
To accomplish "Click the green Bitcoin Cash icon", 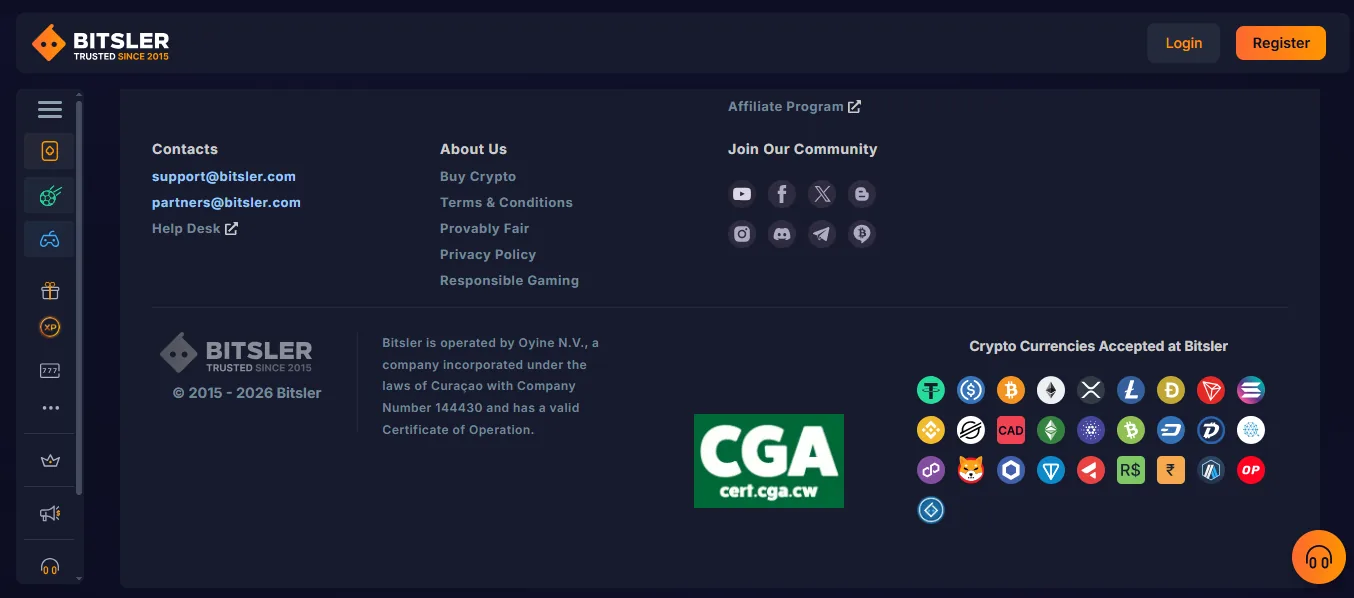I will click(x=1131, y=430).
